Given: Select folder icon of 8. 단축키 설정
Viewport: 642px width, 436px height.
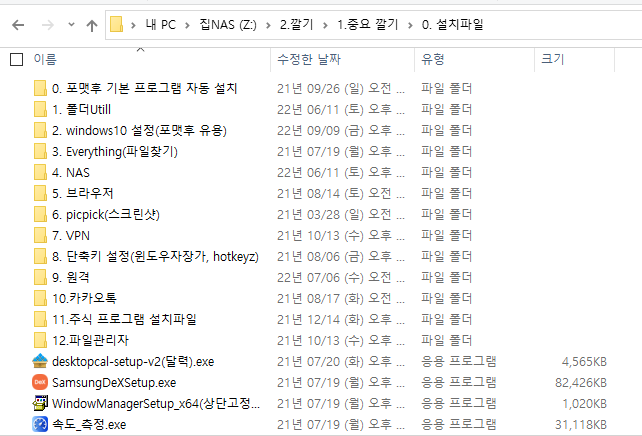Looking at the screenshot, I should pyautogui.click(x=40, y=256).
